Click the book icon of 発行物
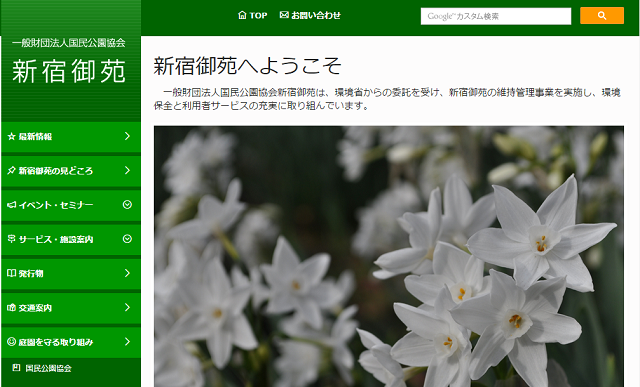The height and width of the screenshot is (387, 640). (11, 273)
